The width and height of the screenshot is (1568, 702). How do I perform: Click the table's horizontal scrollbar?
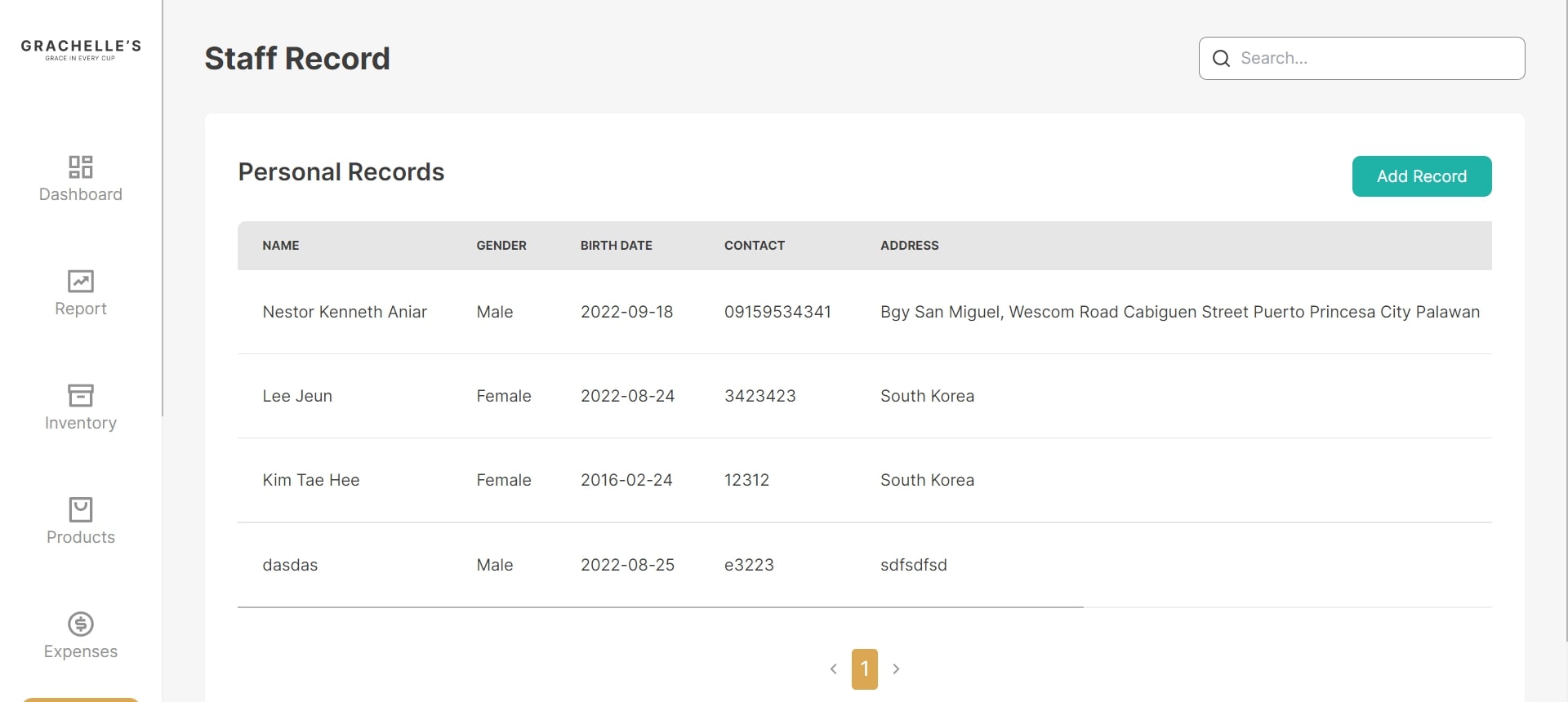point(660,607)
